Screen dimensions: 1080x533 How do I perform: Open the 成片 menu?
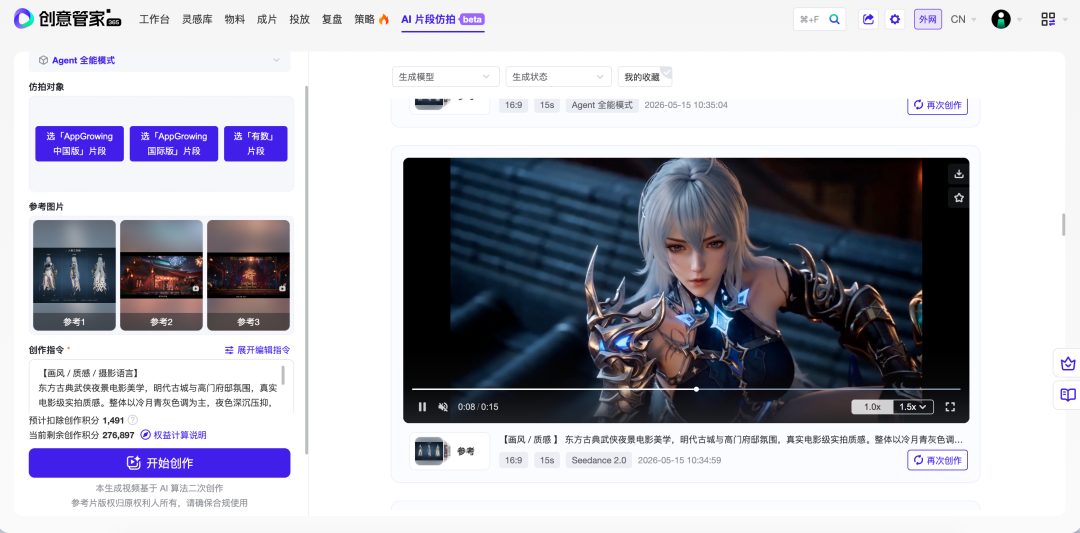pos(267,19)
